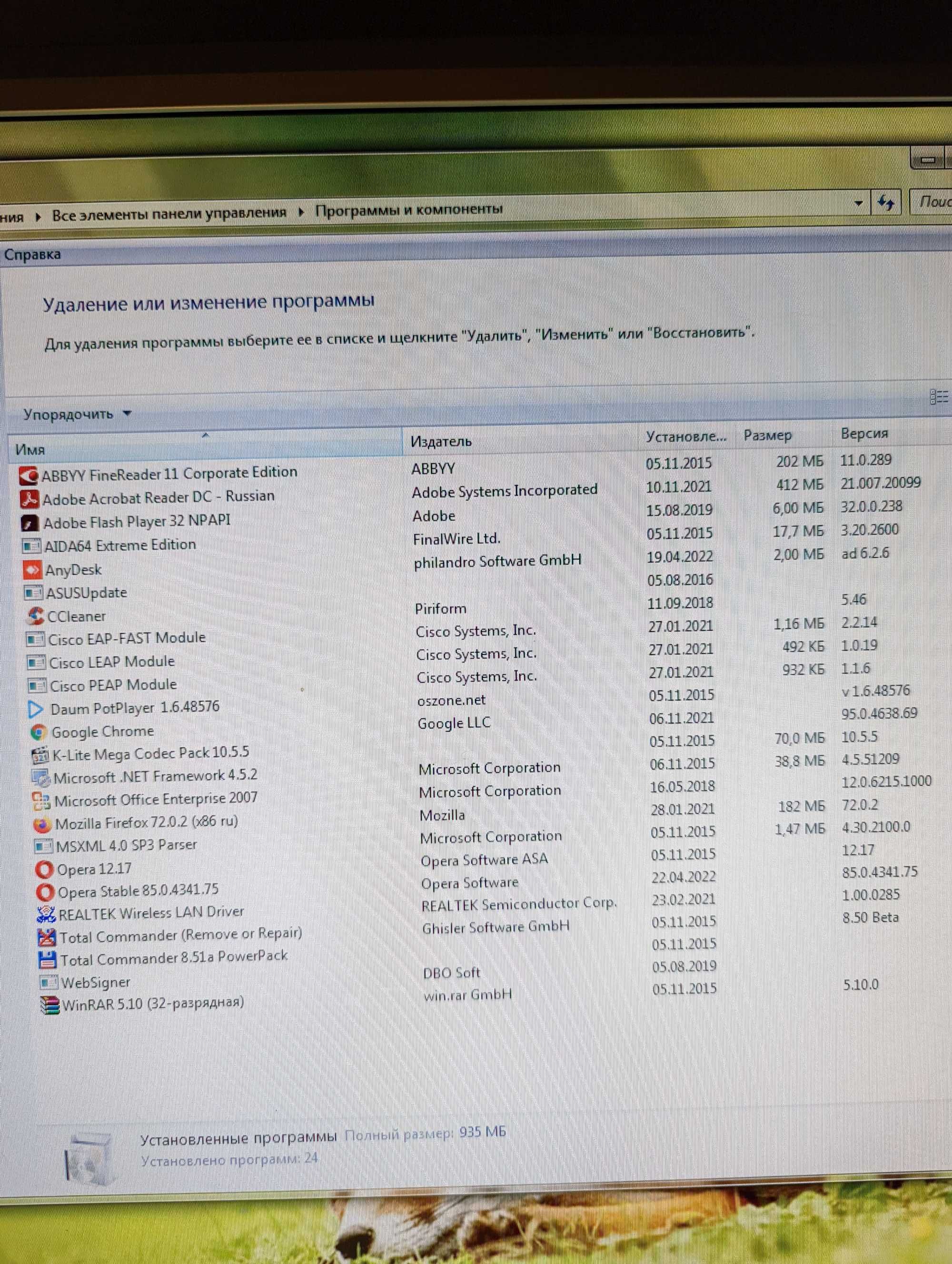Select install date 19.04.2022
952x1264 pixels.
[680, 557]
